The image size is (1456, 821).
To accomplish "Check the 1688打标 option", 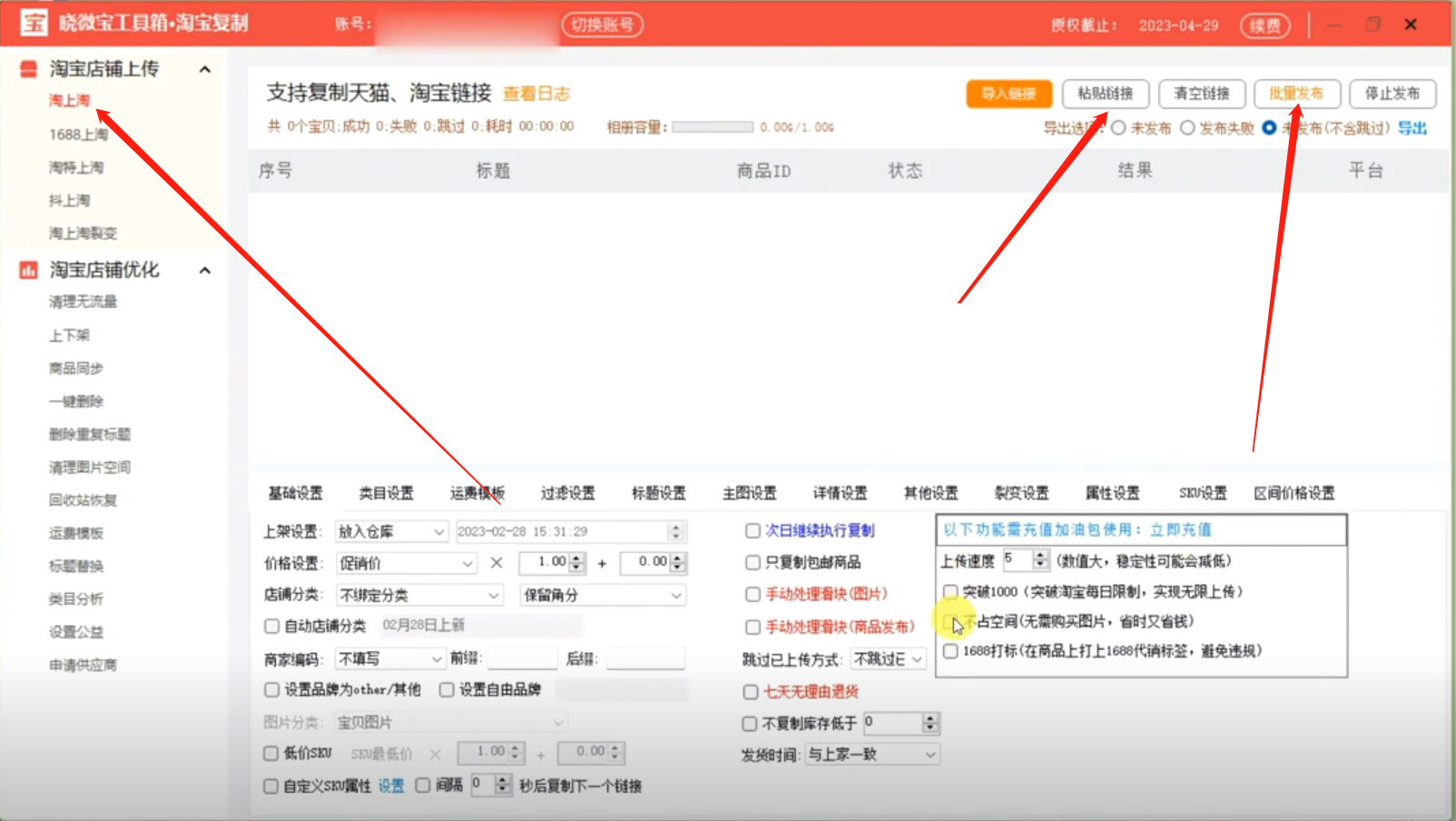I will [950, 651].
